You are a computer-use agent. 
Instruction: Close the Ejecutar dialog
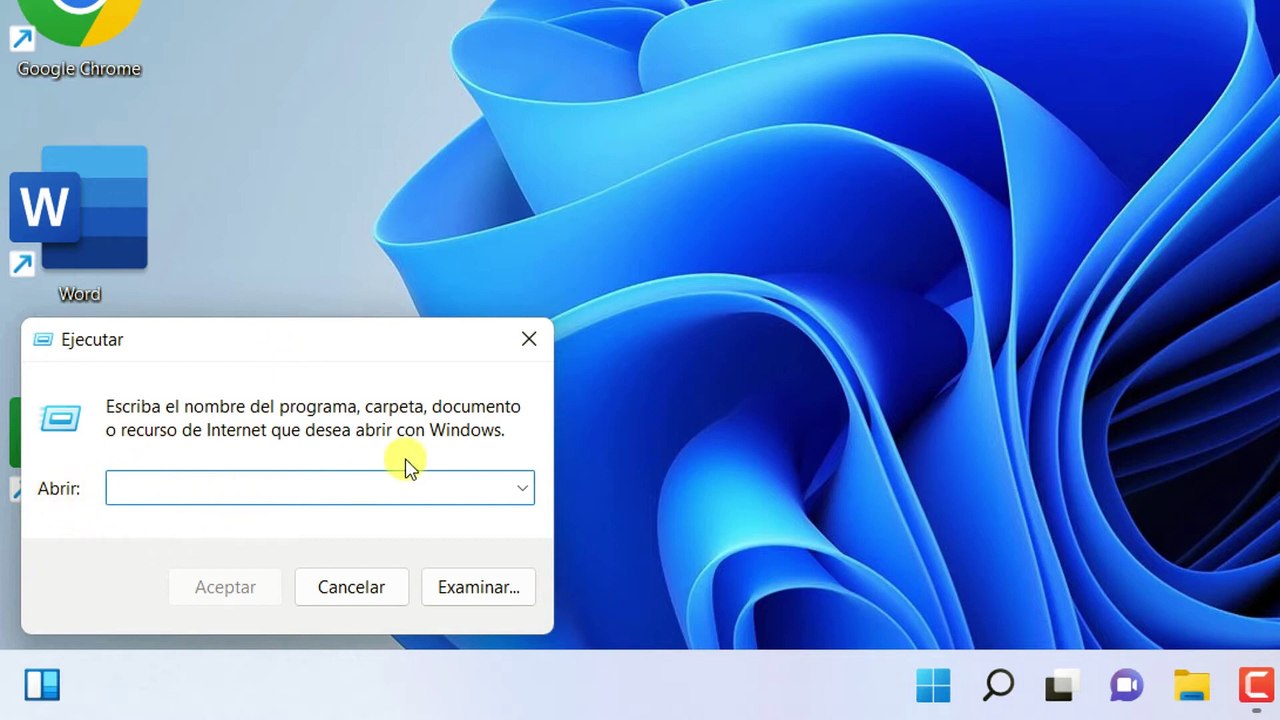(x=529, y=340)
